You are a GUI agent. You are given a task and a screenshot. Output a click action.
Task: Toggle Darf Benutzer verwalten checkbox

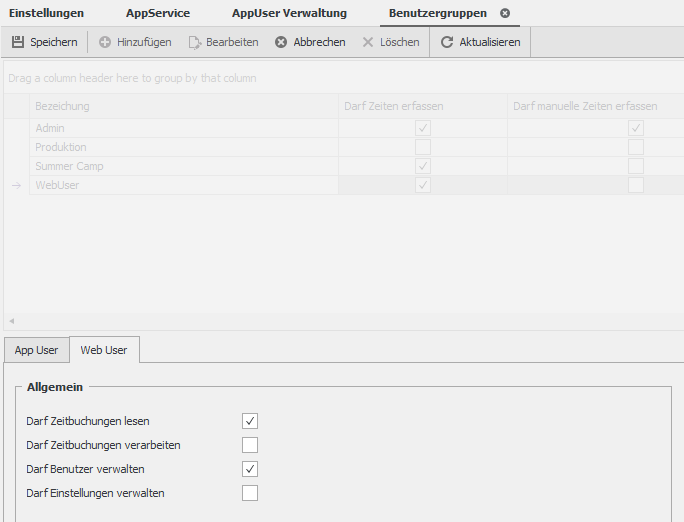250,469
